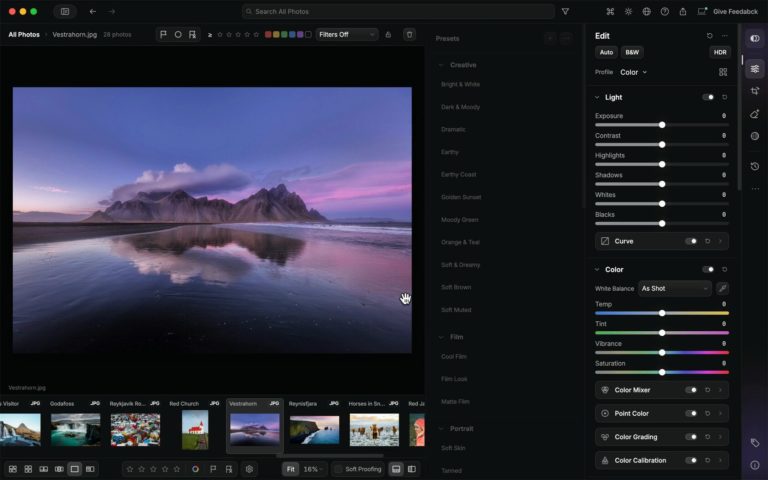This screenshot has height=480, width=768.
Task: Toggle the Color Calibration switch
Action: pyautogui.click(x=691, y=460)
